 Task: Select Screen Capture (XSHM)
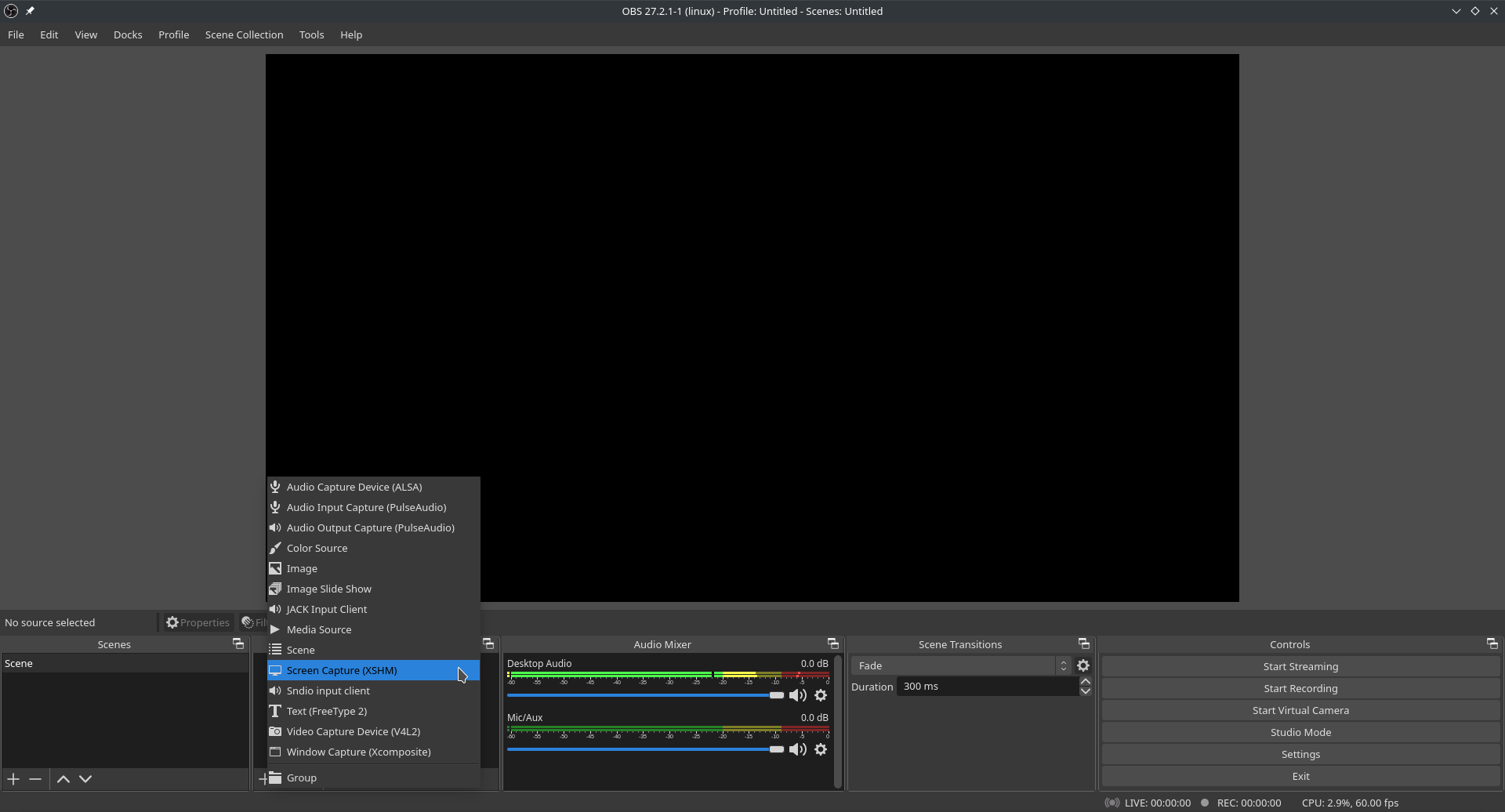click(373, 670)
